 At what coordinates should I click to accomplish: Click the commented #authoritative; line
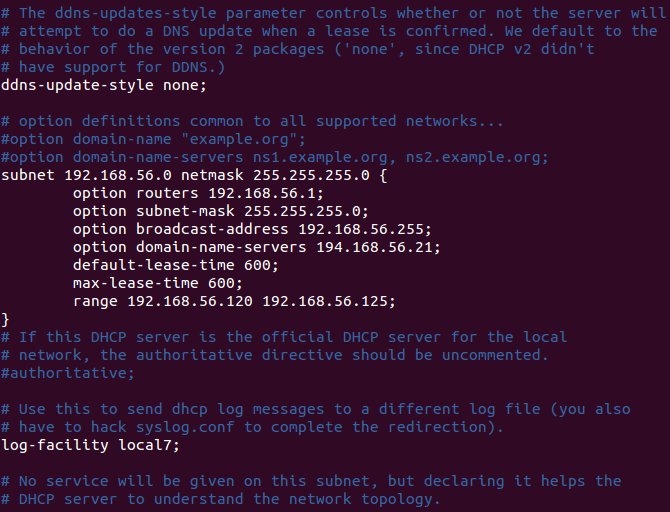pyautogui.click(x=68, y=373)
